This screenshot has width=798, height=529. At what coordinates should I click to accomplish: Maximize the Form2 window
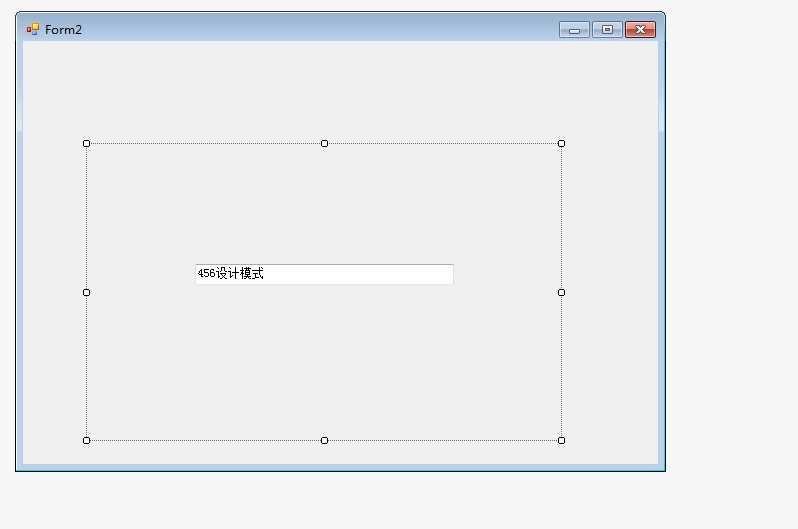pos(607,30)
